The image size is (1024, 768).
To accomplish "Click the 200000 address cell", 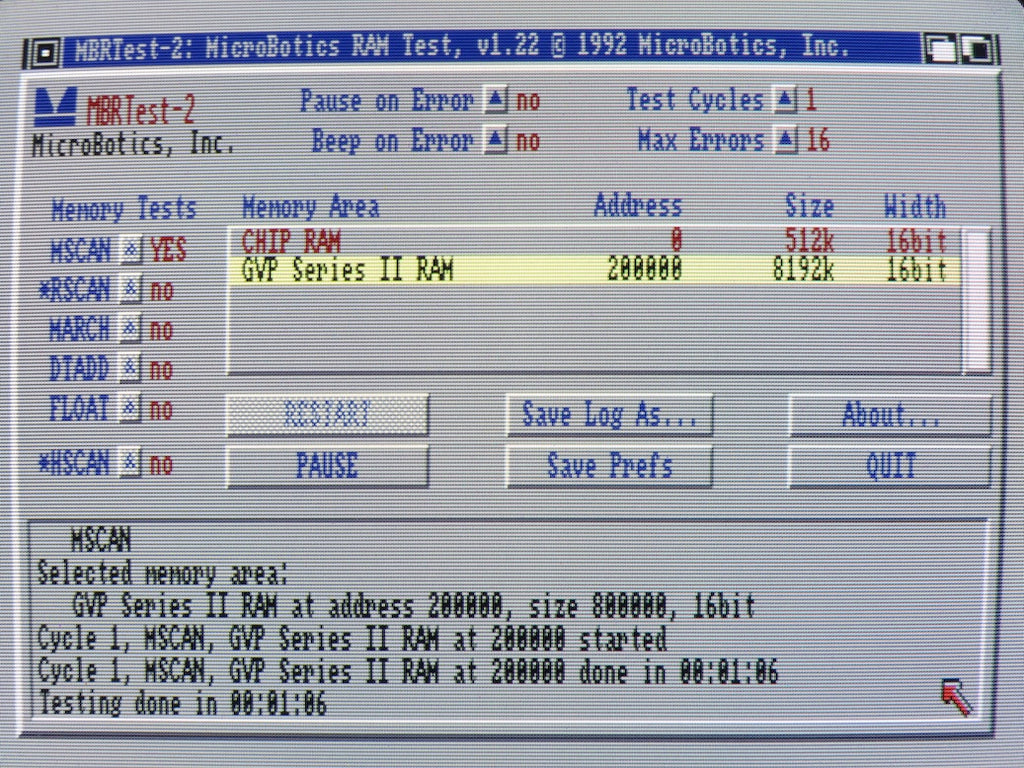I will (x=645, y=269).
